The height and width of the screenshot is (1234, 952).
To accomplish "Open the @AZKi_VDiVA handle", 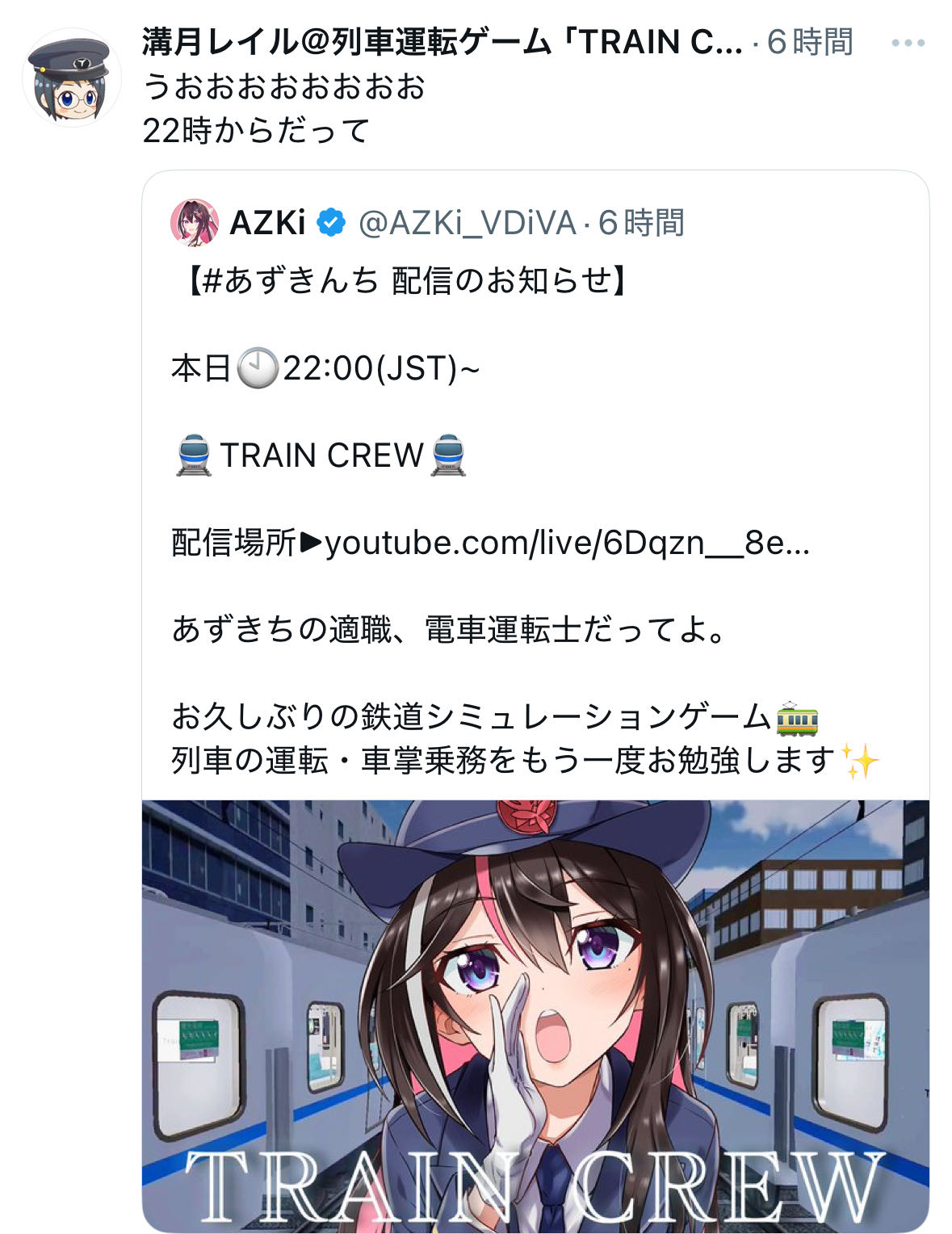I will (467, 224).
